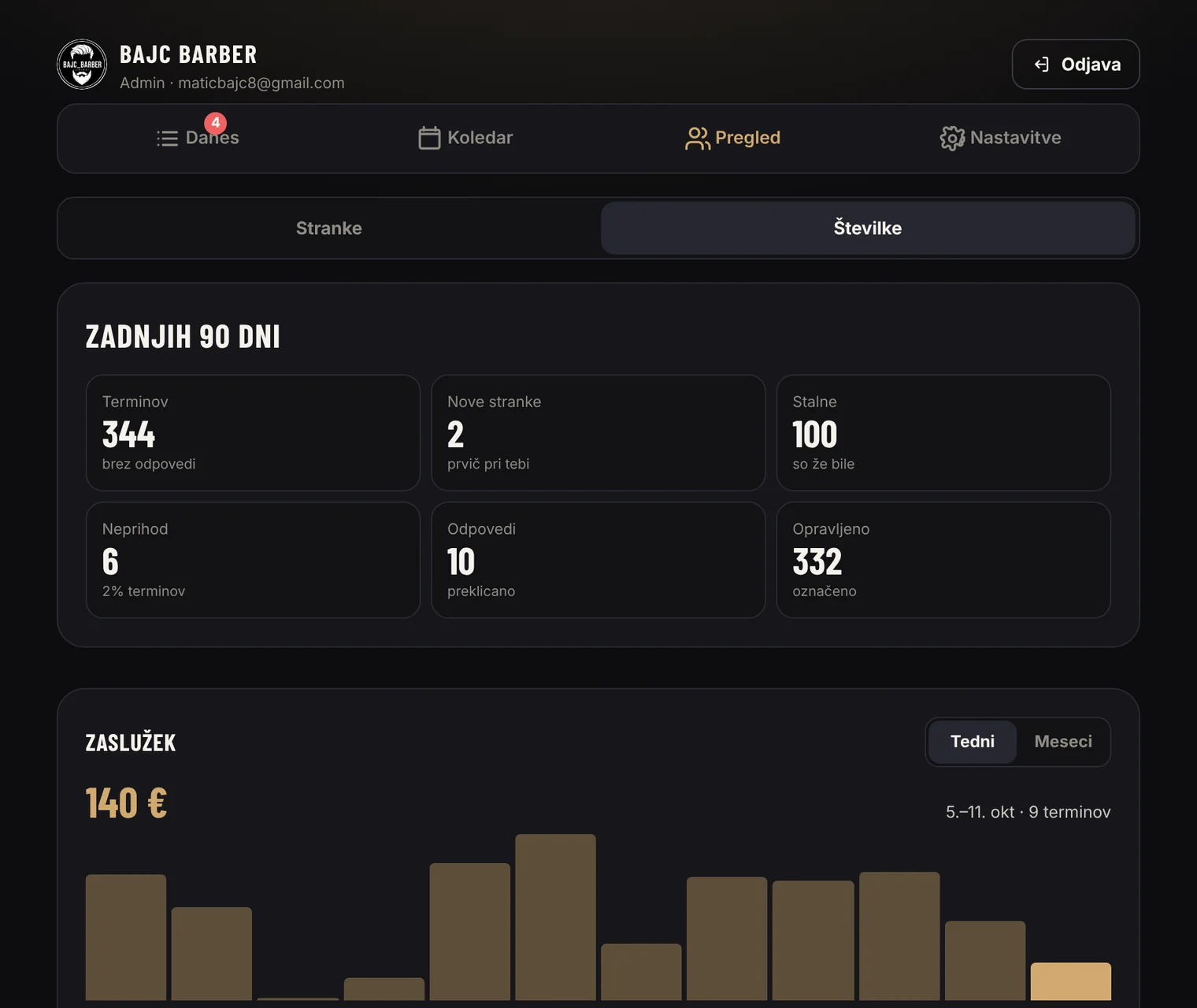Click the red notification badge showing 4
Viewport: 1197px width, 1008px height.
point(215,123)
